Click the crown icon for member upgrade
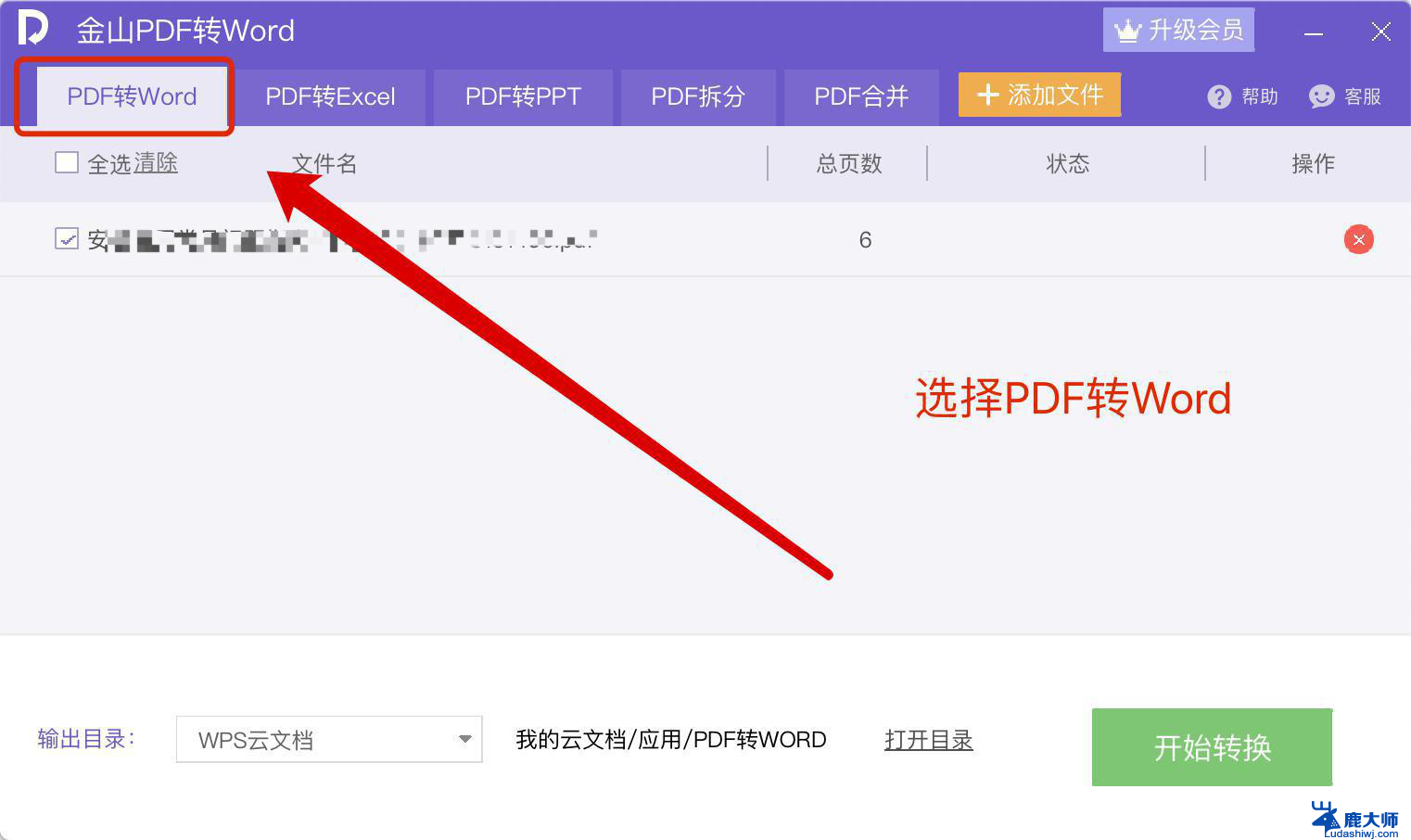 click(x=1127, y=31)
